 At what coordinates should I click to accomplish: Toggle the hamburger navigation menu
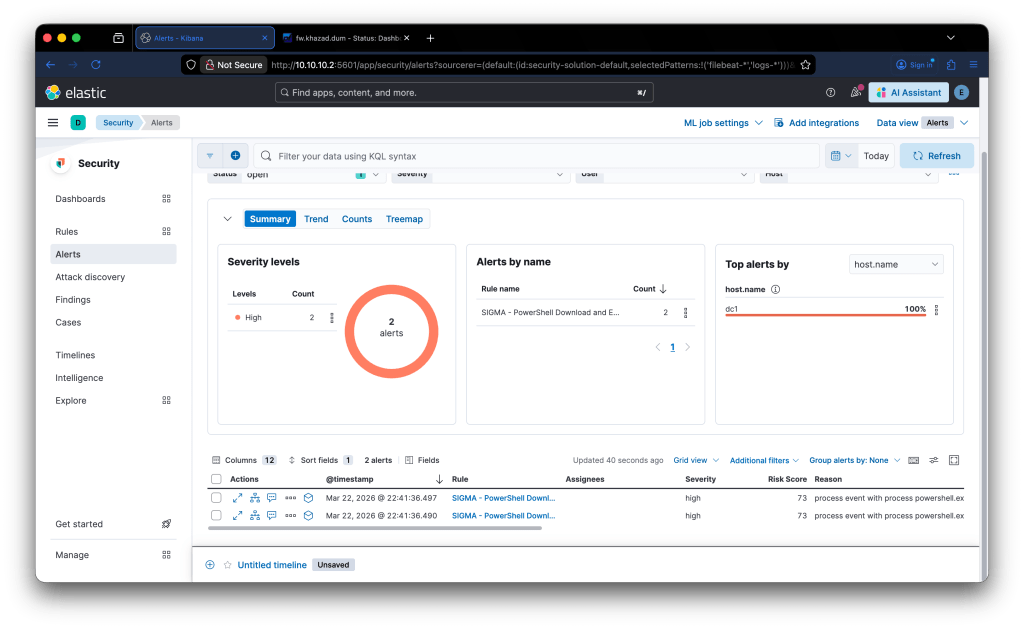(x=53, y=123)
